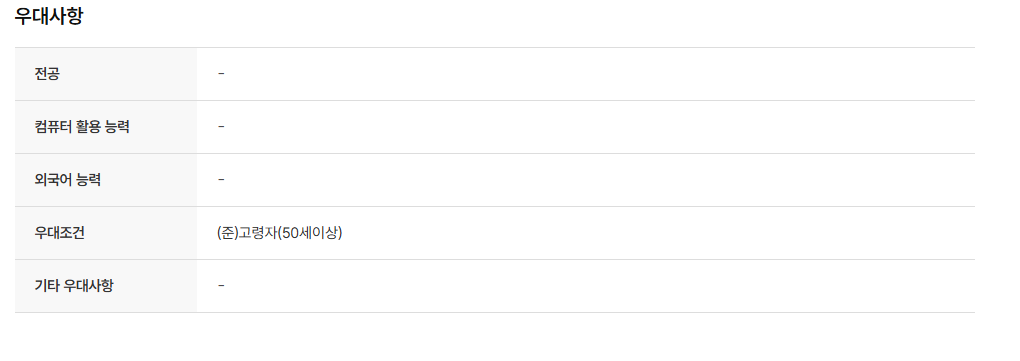This screenshot has width=1020, height=361.
Task: Click the word 우대사항 in last row
Action: pos(88,286)
